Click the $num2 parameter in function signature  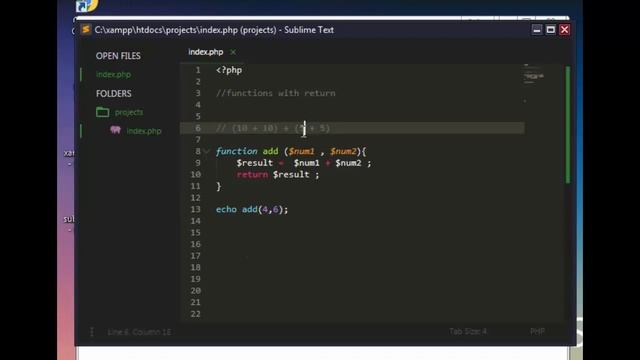(x=343, y=151)
